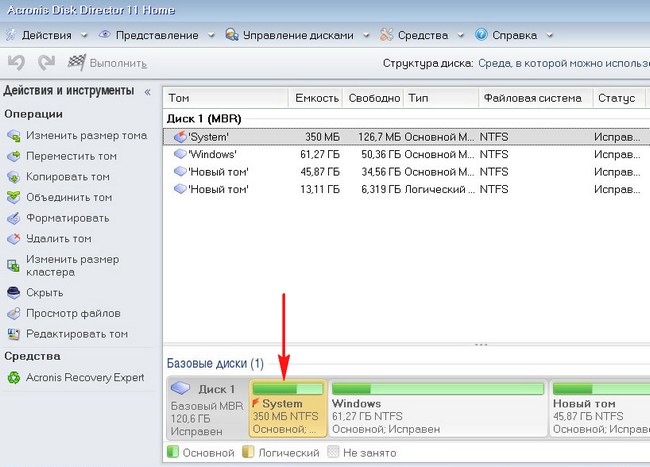This screenshot has width=650, height=467.
Task: Choose Объединить том operation
Action: (x=69, y=198)
